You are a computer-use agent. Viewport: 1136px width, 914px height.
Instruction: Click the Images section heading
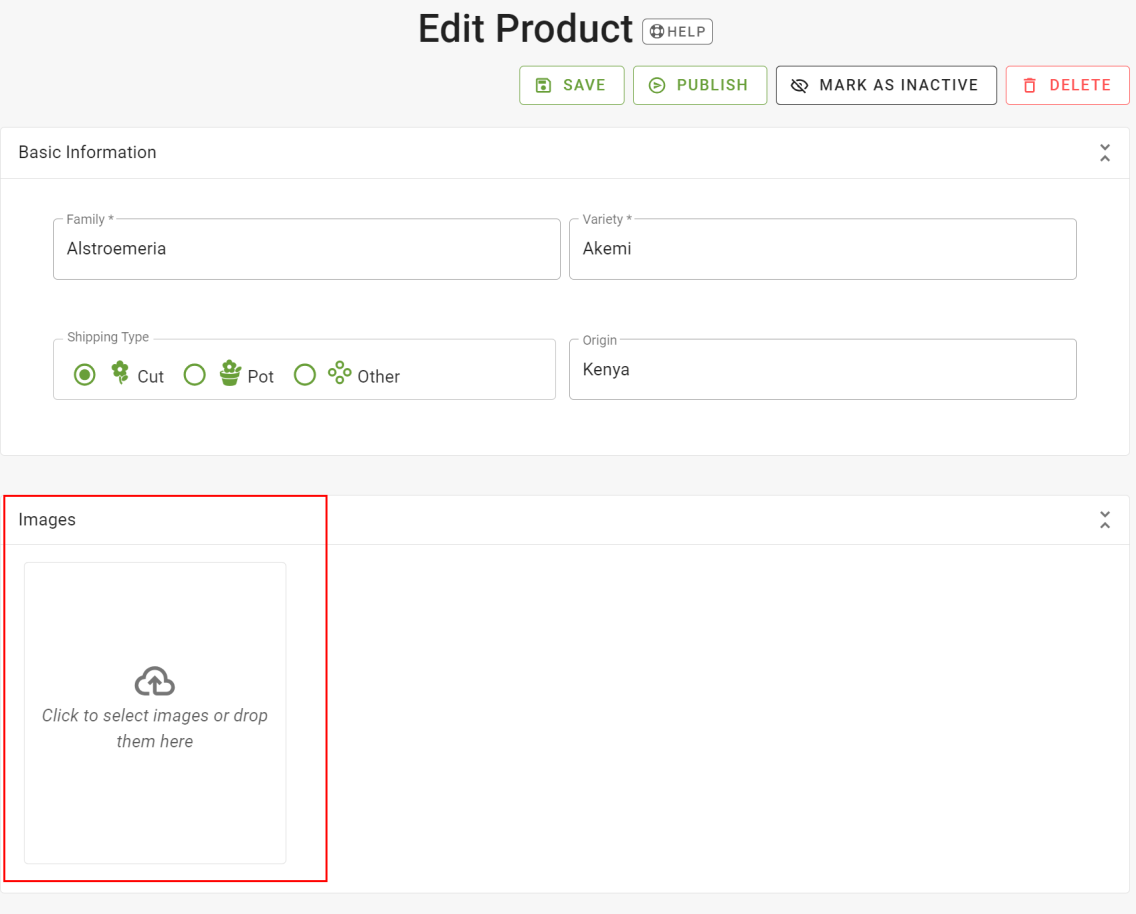47,520
